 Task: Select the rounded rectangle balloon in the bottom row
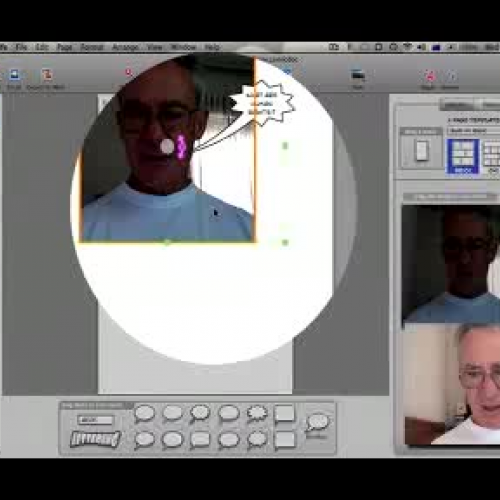(x=200, y=440)
